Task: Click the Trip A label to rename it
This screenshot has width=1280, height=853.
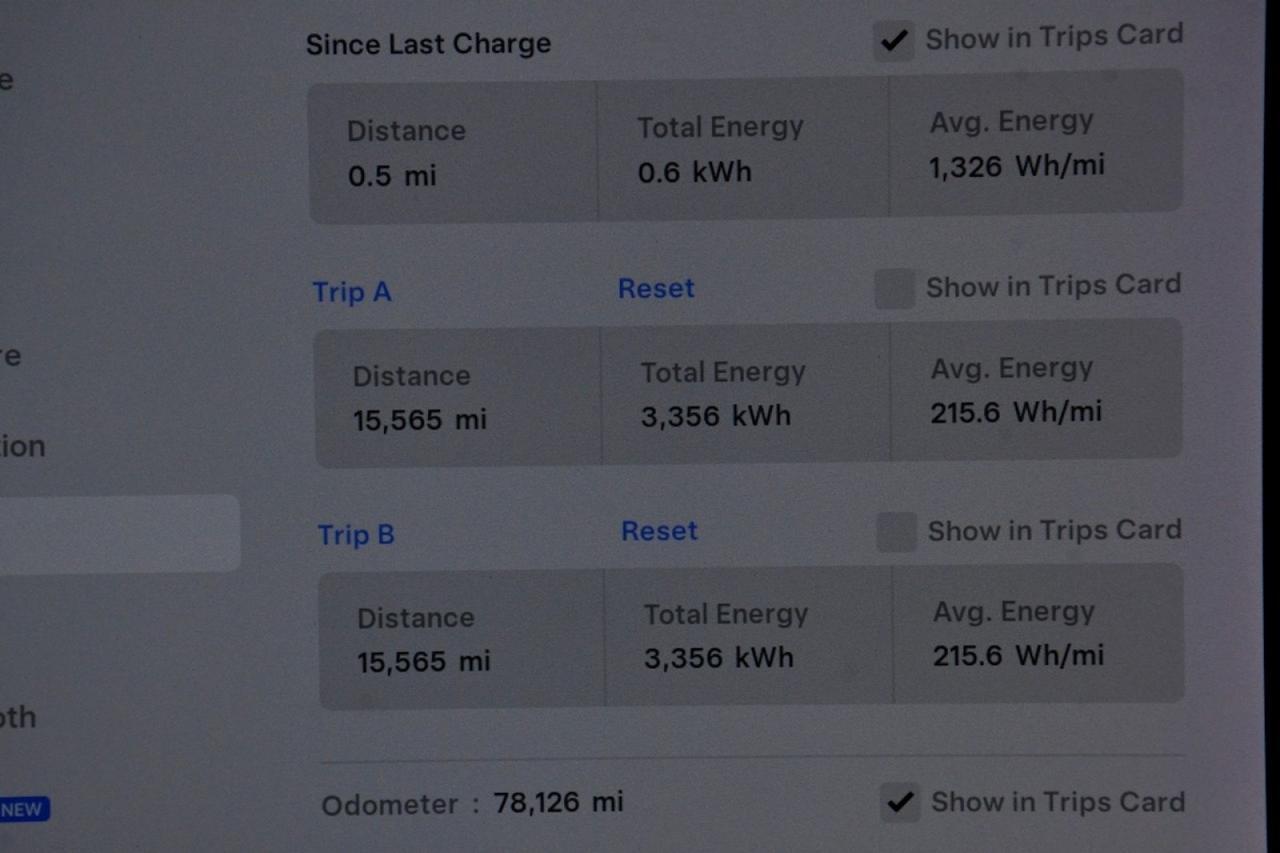Action: pyautogui.click(x=351, y=292)
